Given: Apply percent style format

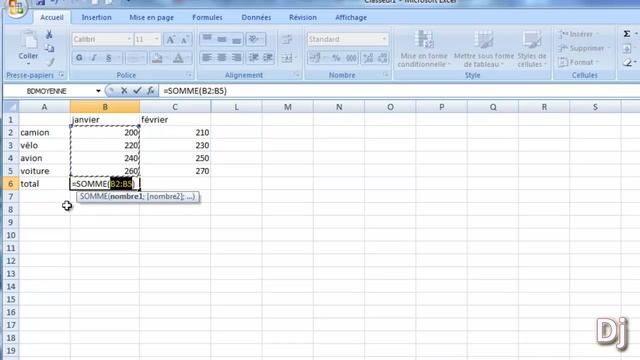Looking at the screenshot, I should [x=336, y=58].
